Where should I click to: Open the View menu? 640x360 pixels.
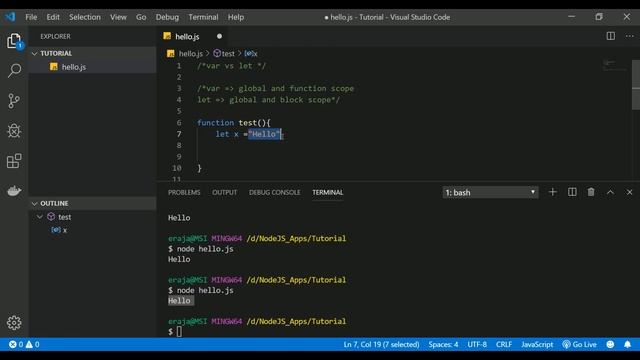click(118, 17)
